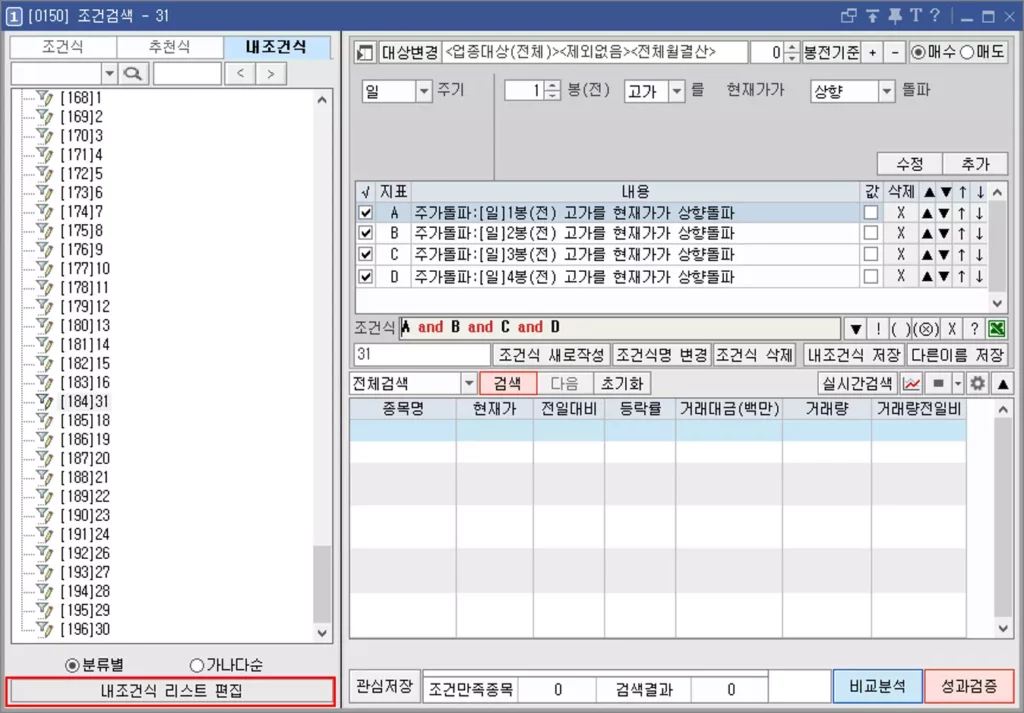
Task: Click the X button next to formula bar
Action: pos(952,329)
